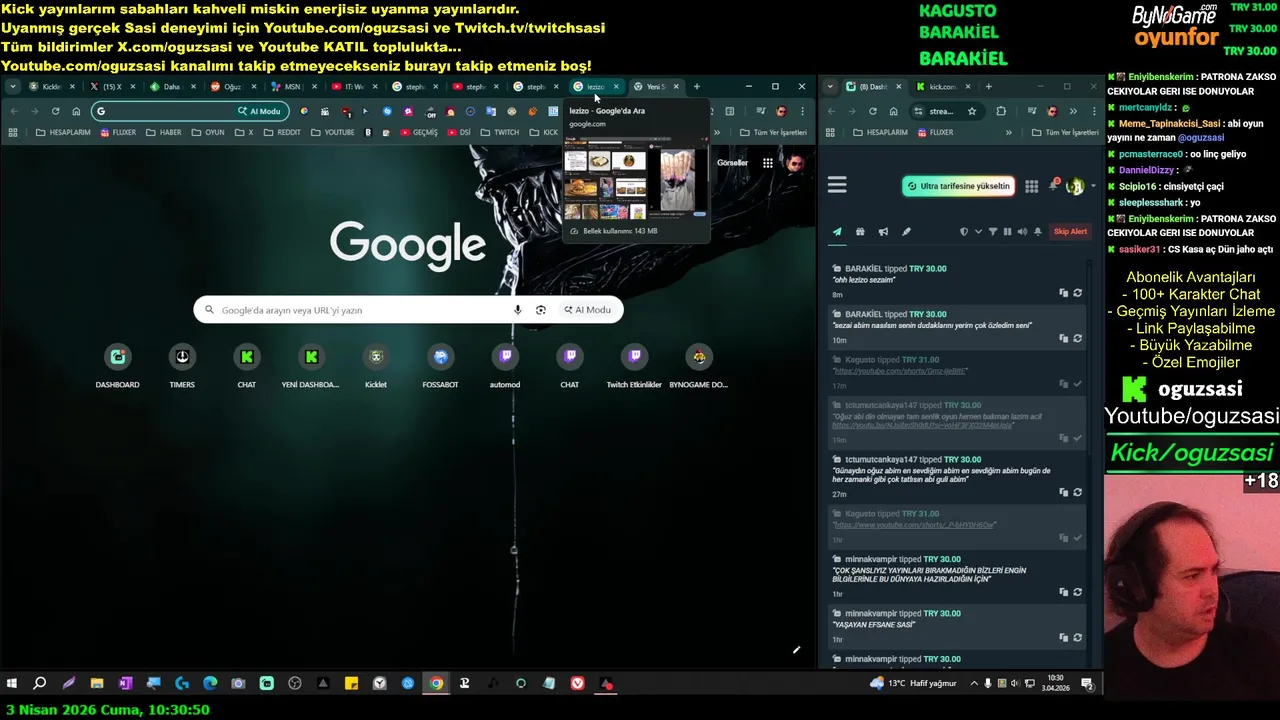Reload the page in left Chrome window
Screen dimensions: 1280x720
pyautogui.click(x=55, y=111)
